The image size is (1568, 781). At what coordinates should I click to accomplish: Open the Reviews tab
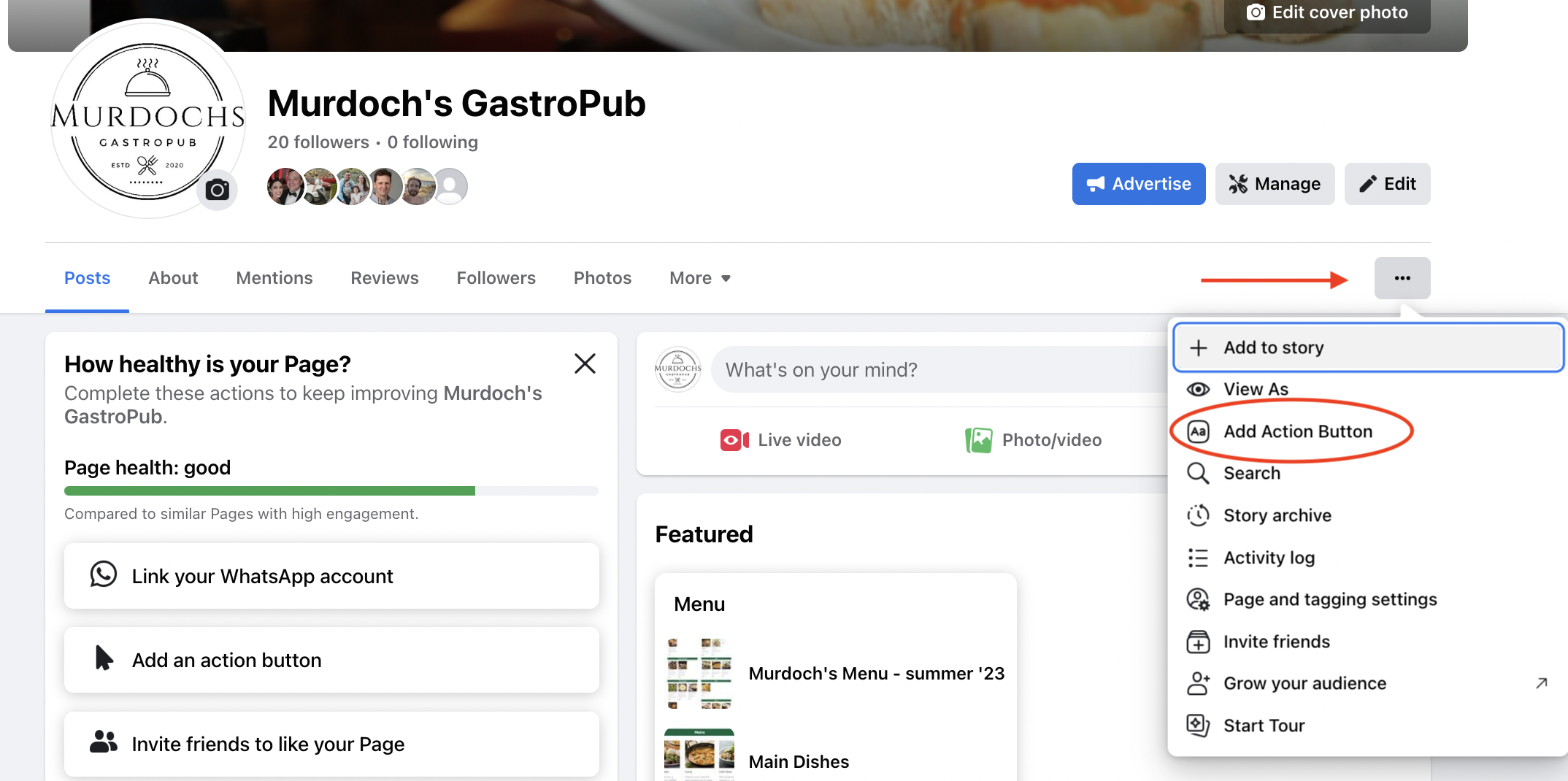point(385,278)
